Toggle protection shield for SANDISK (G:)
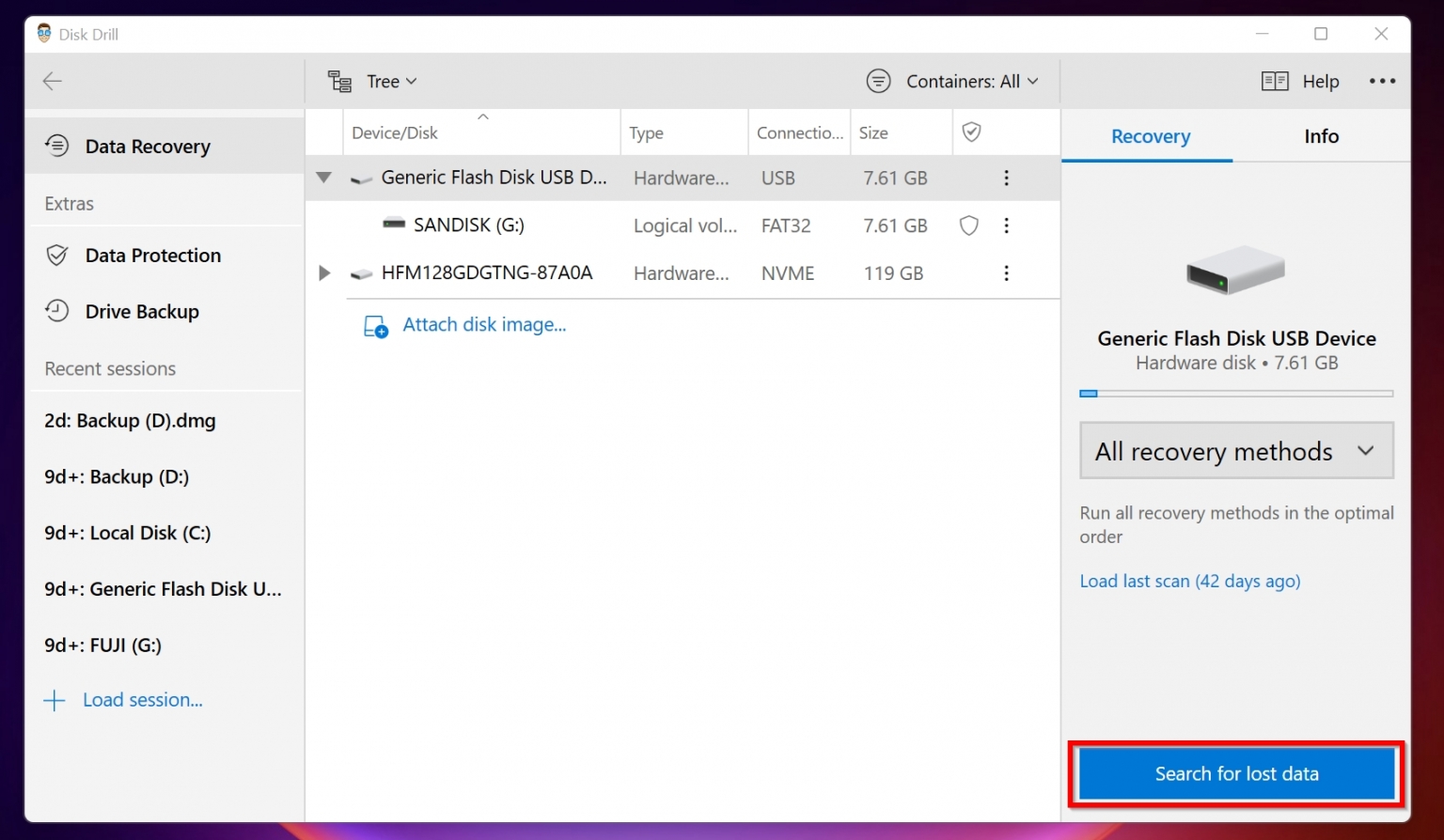Screen dimensions: 1444x840 pos(968,225)
